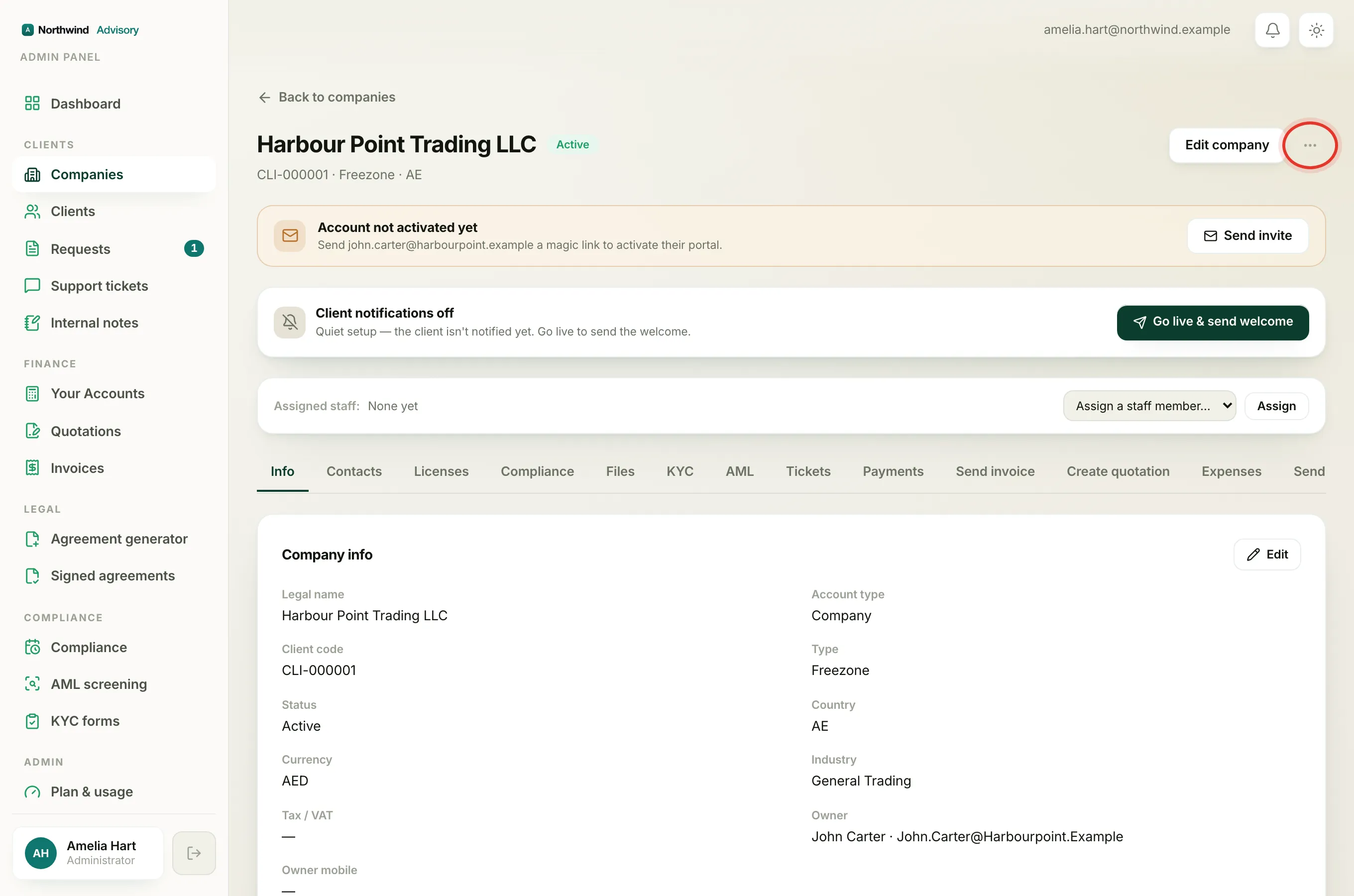
Task: Open Clients in the sidebar
Action: click(113, 212)
